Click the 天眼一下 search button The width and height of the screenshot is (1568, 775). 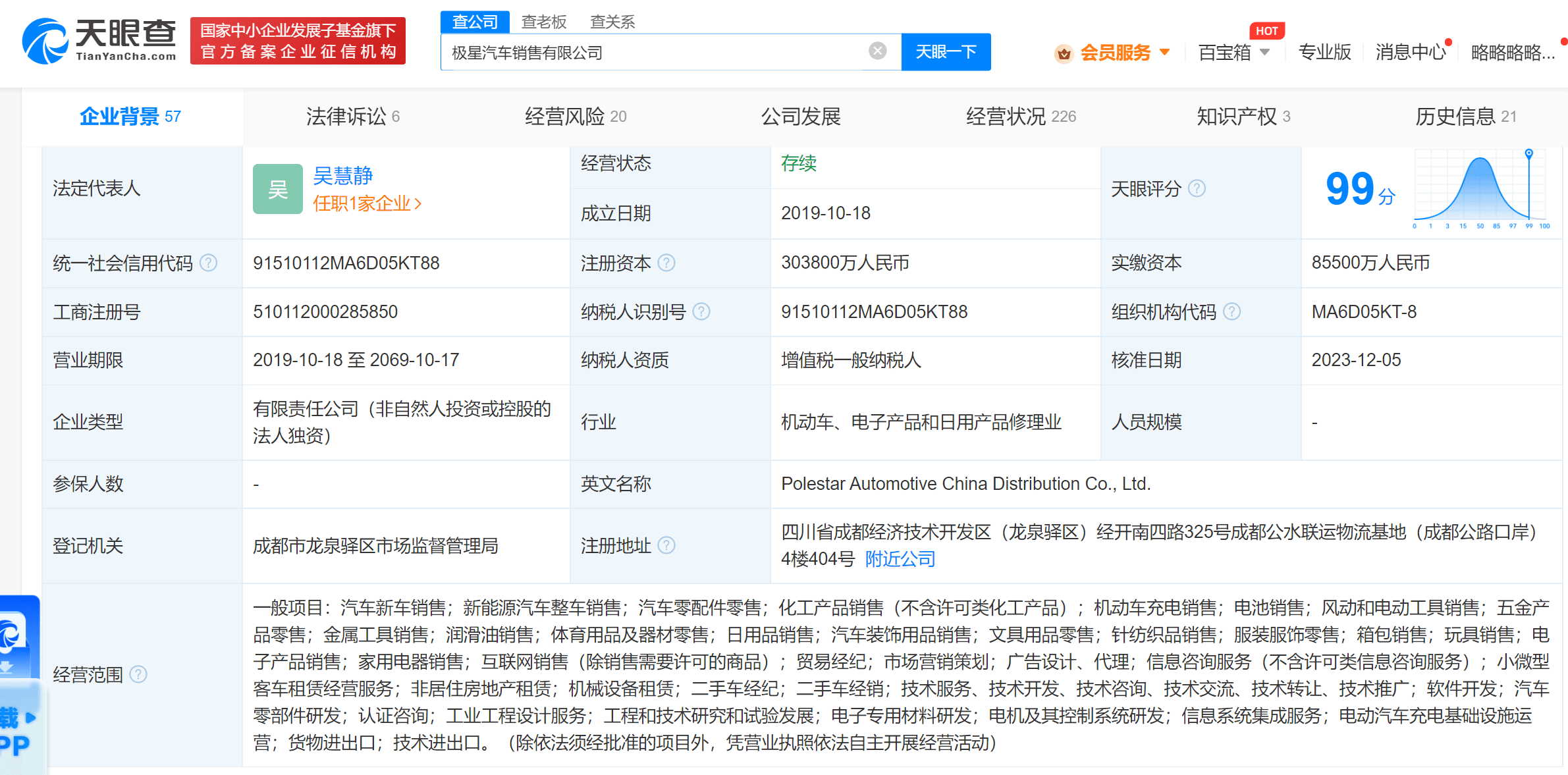(946, 51)
